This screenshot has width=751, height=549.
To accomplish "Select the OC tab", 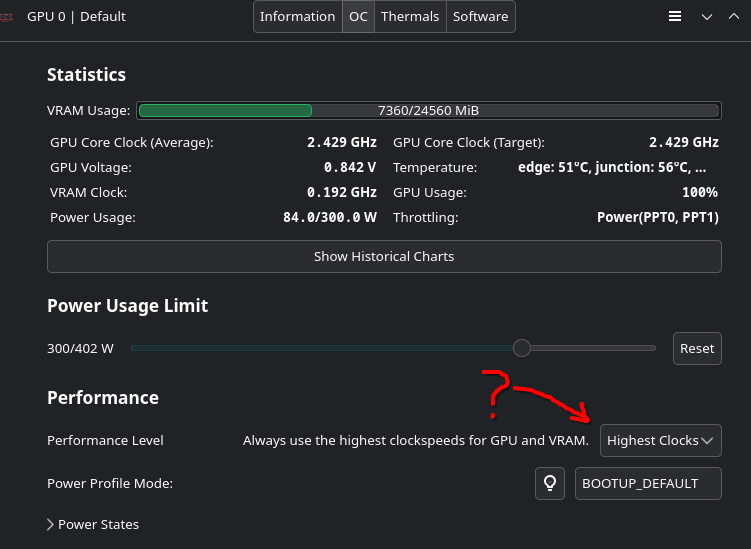I will pos(358,17).
